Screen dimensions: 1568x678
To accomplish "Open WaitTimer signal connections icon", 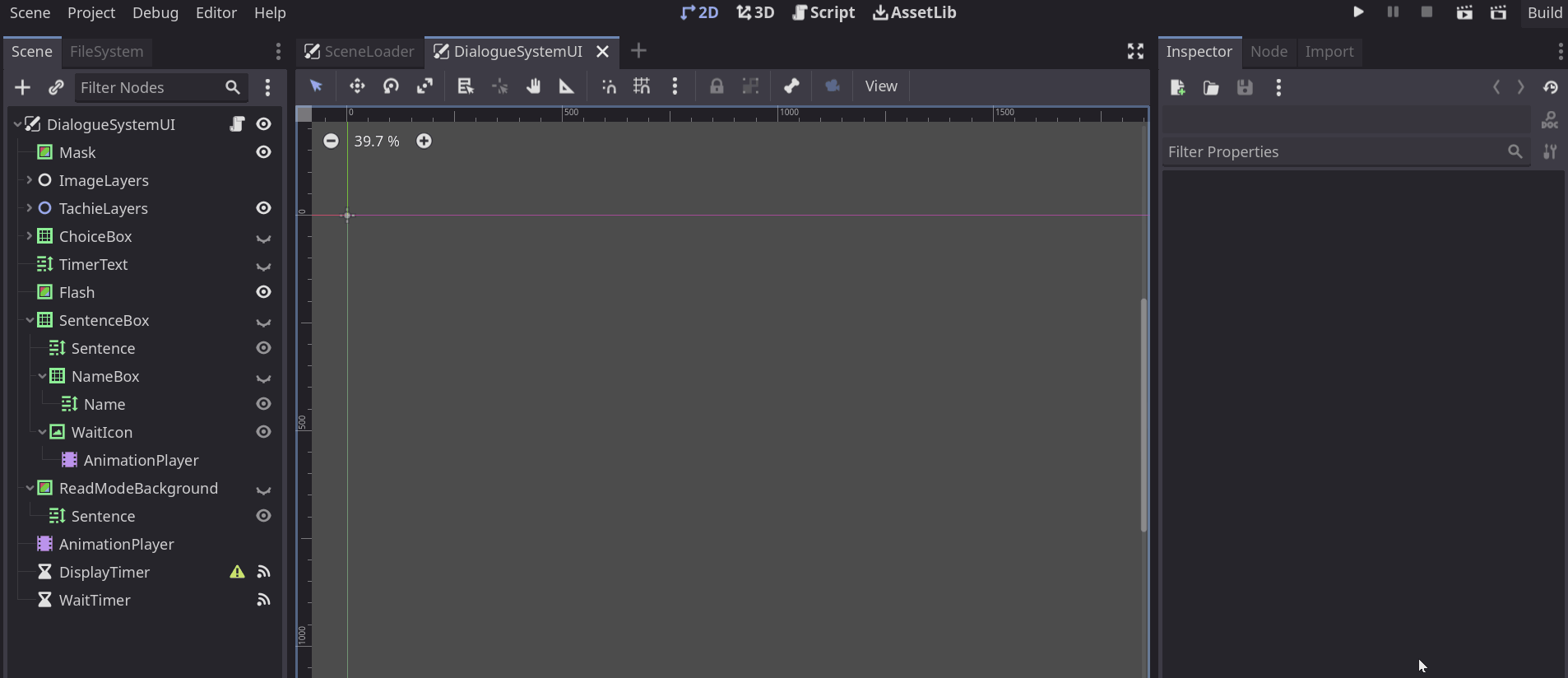I will (263, 600).
